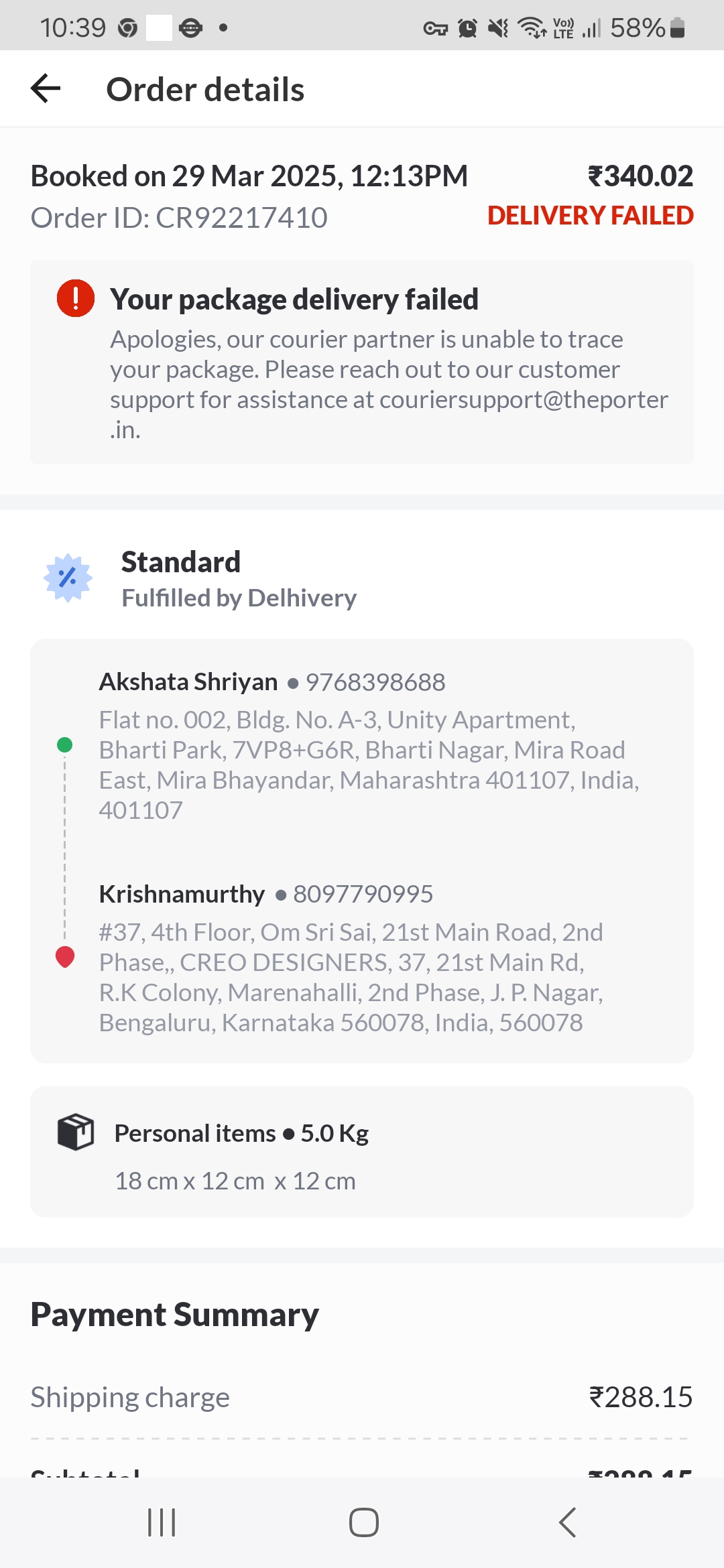Tap the Wi-Fi status icon
Screen dimensions: 724x1568
(532, 27)
